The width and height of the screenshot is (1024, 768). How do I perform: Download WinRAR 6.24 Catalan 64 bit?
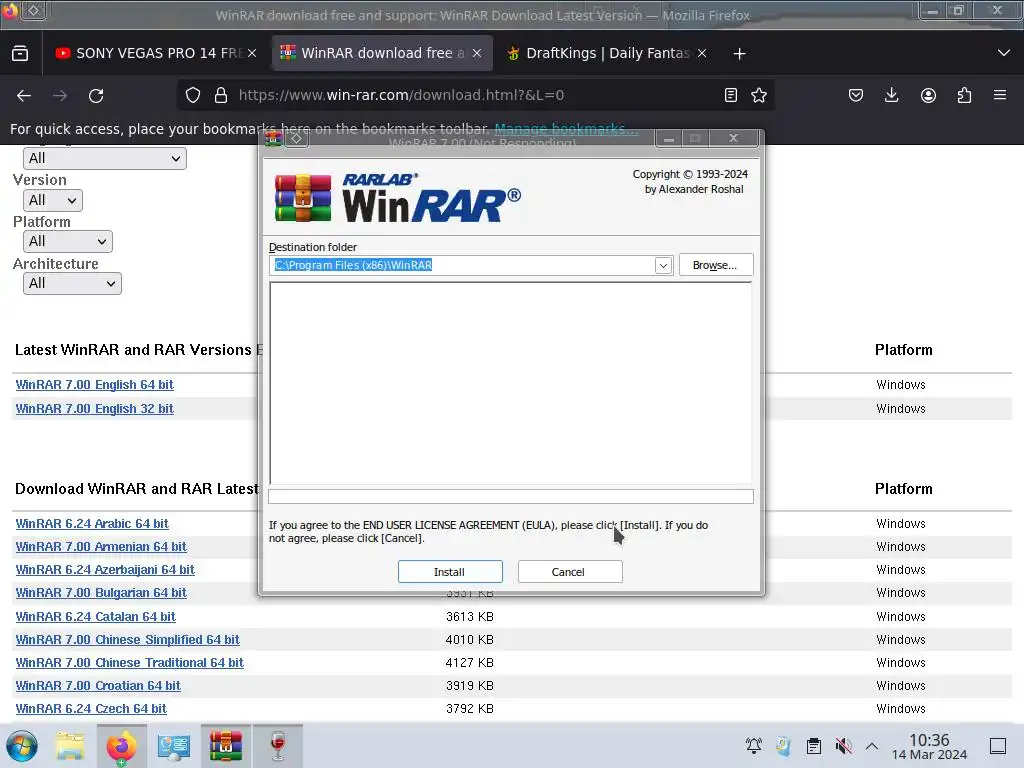[96, 616]
